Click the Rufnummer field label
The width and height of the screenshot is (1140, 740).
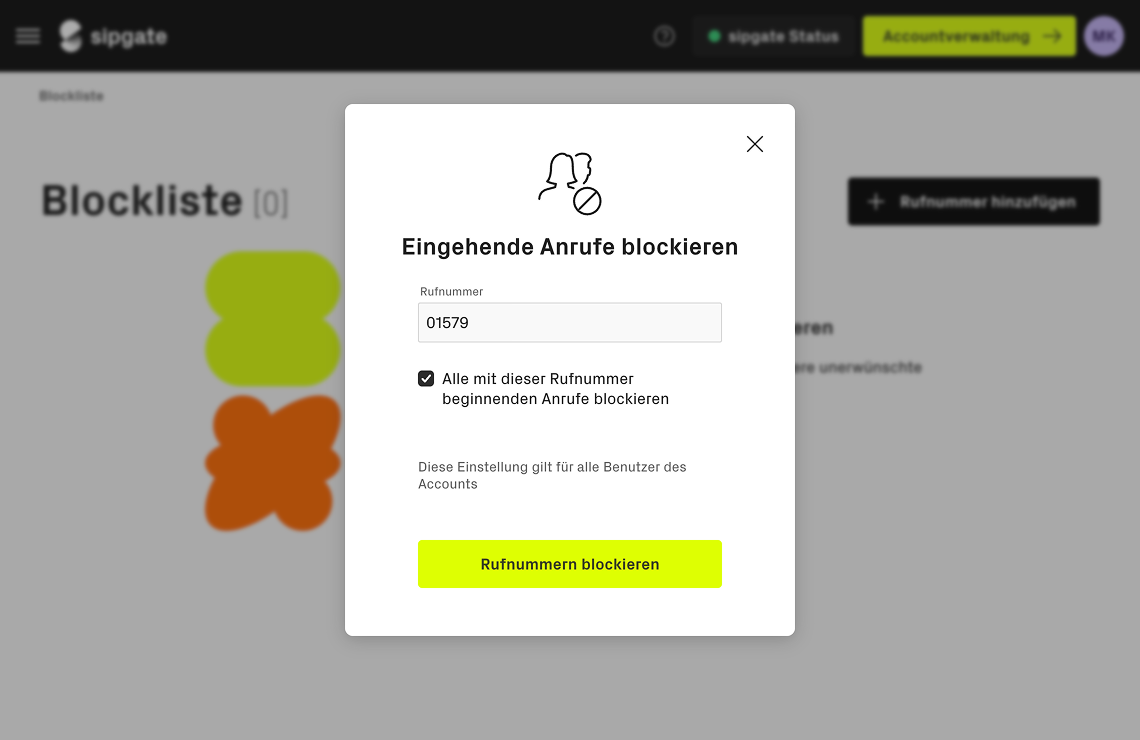click(x=452, y=292)
